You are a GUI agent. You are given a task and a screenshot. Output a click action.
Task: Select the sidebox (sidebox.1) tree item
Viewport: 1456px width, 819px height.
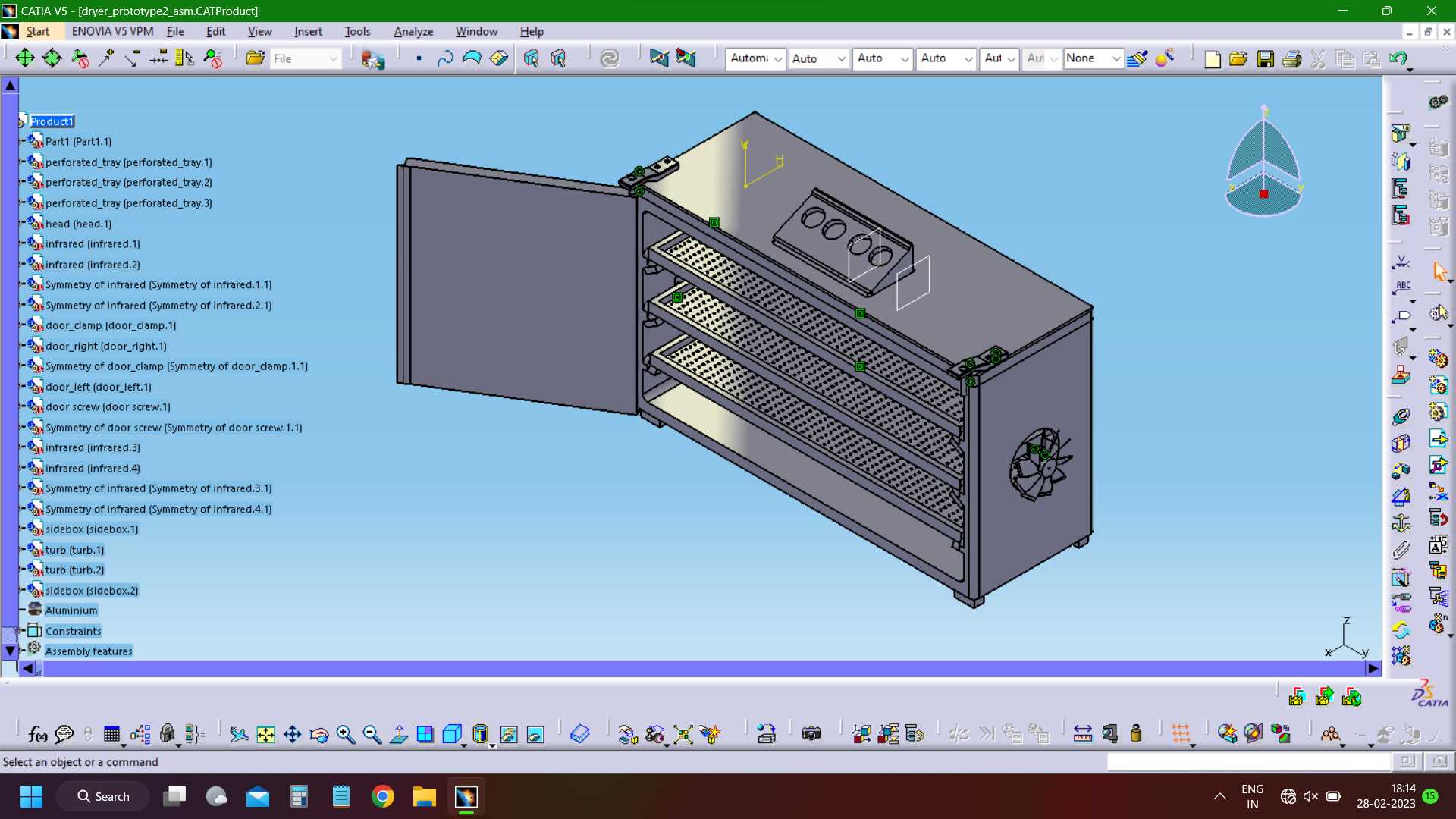[92, 529]
